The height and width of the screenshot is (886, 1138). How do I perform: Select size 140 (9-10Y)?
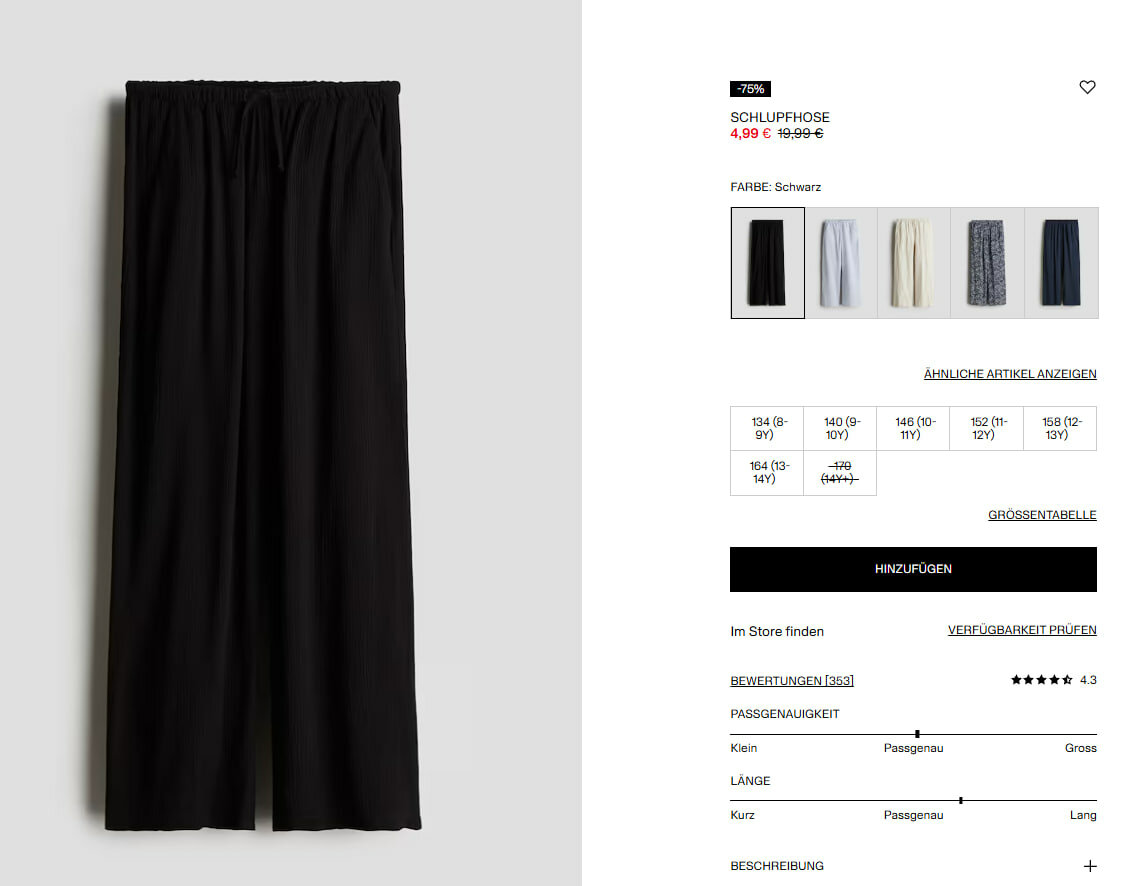840,428
